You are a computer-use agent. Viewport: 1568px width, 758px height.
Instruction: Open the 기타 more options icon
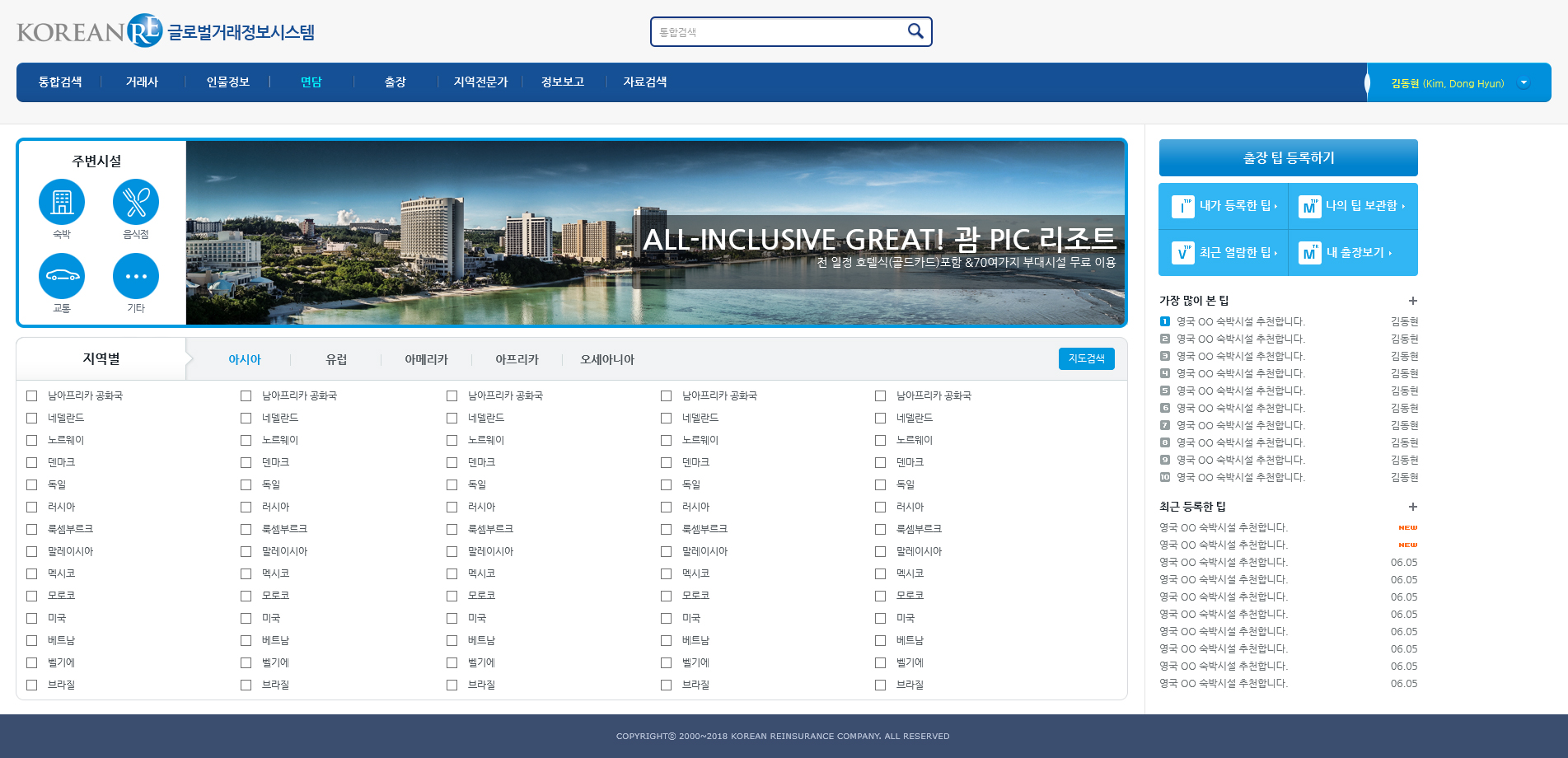coord(136,276)
